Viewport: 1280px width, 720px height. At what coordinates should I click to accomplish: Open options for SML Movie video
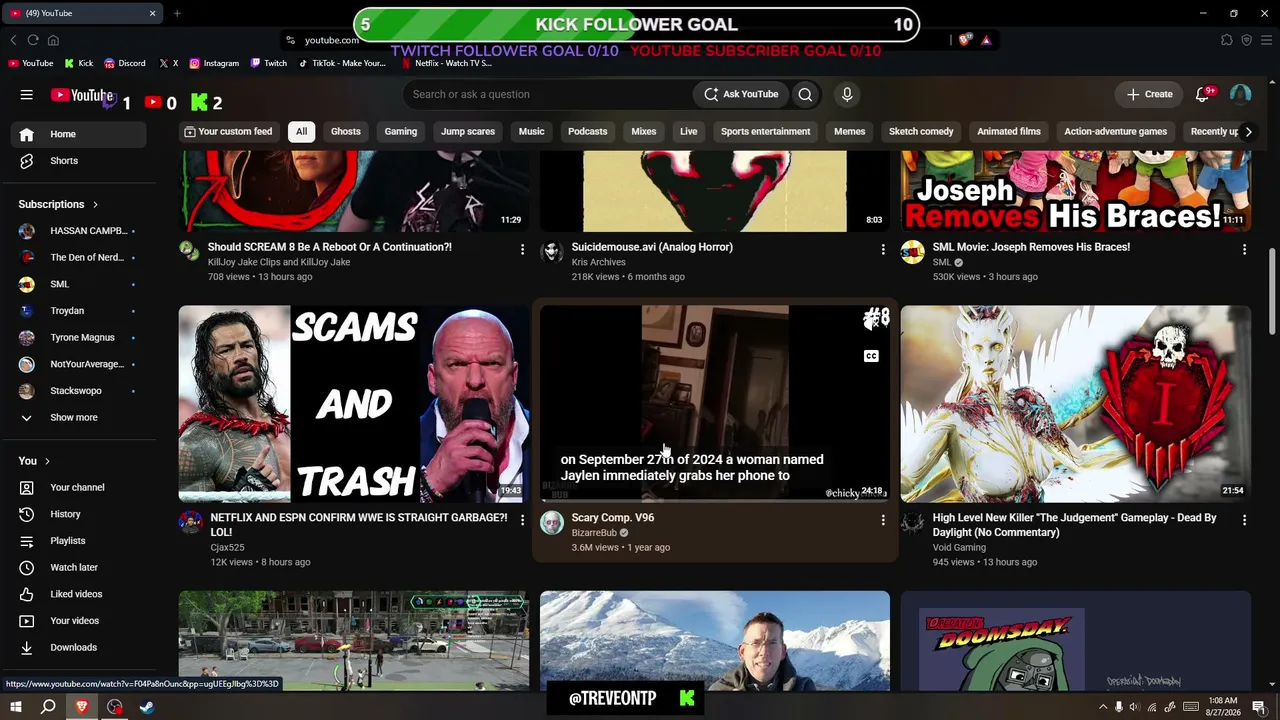1244,249
